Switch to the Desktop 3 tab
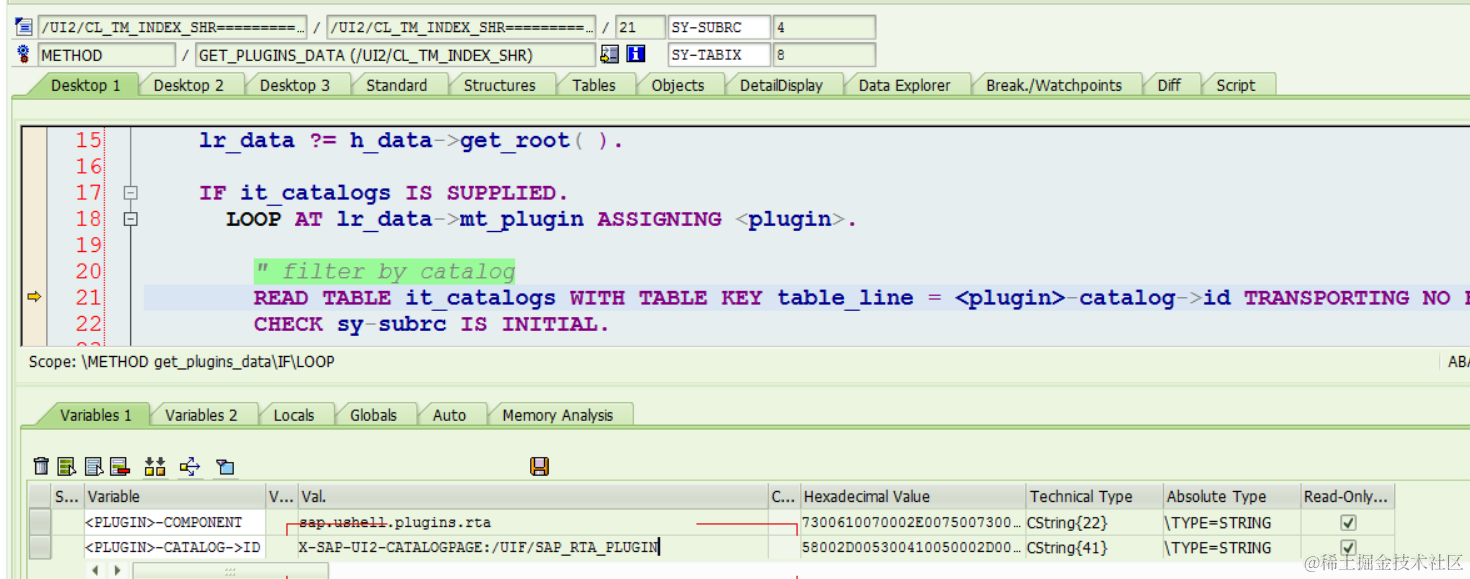 point(295,85)
